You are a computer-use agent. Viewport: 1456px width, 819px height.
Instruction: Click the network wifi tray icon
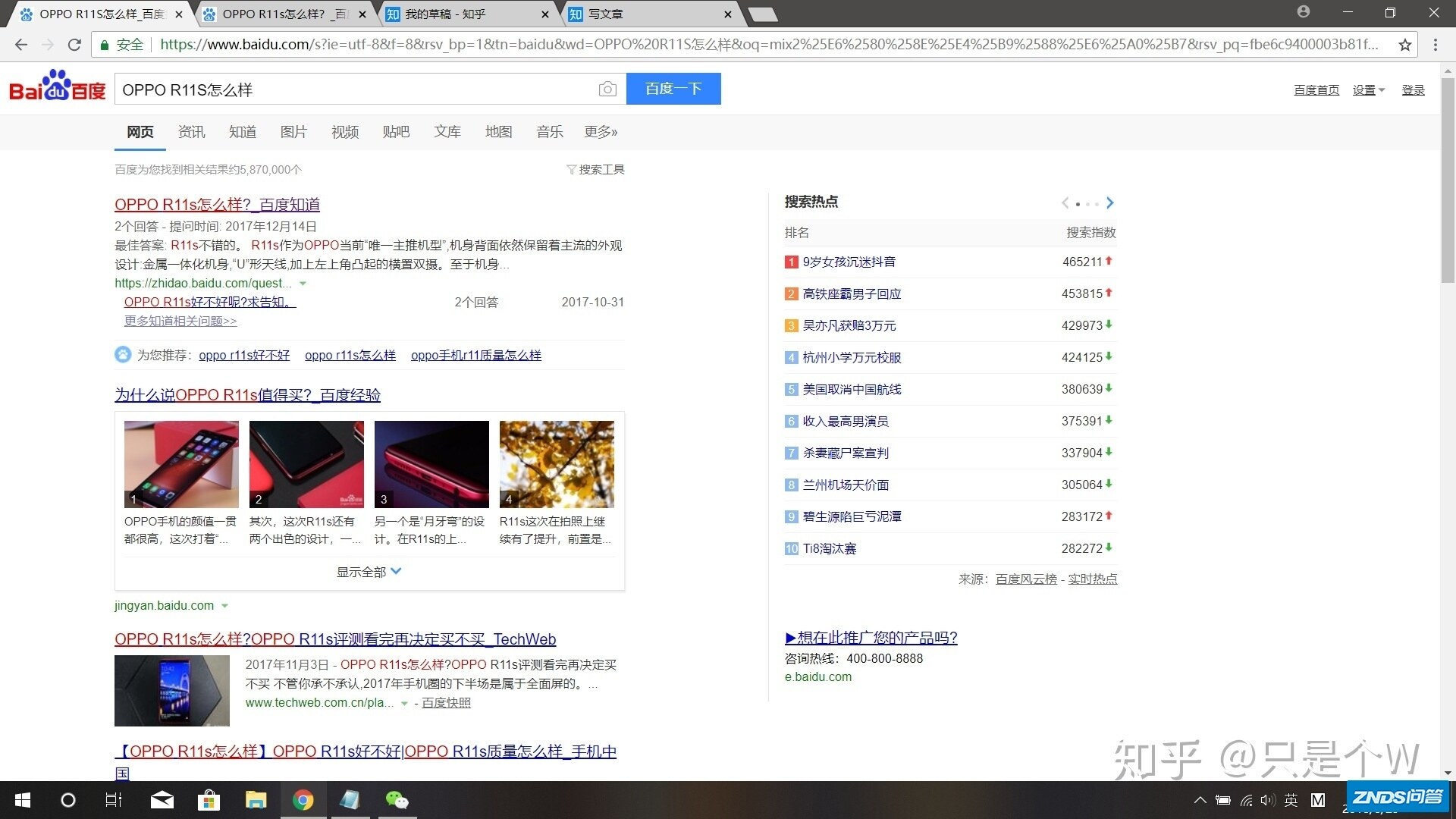tap(1246, 800)
